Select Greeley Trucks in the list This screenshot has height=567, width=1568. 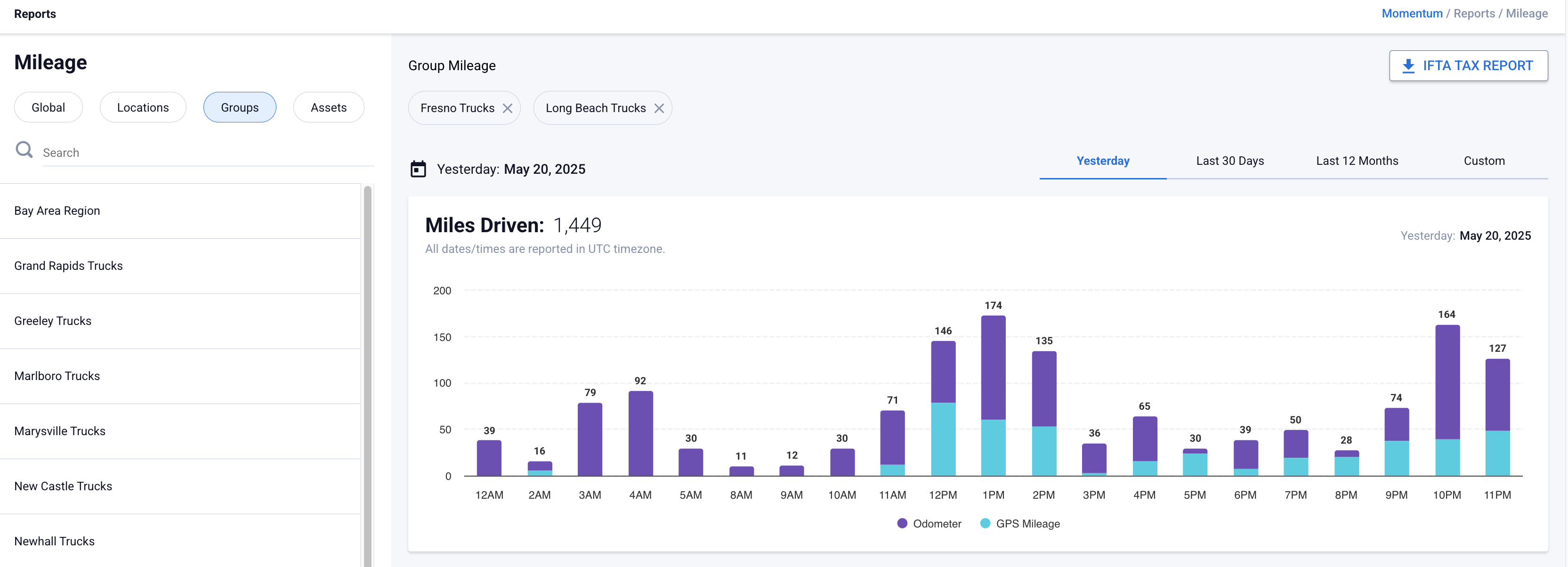[x=53, y=321]
